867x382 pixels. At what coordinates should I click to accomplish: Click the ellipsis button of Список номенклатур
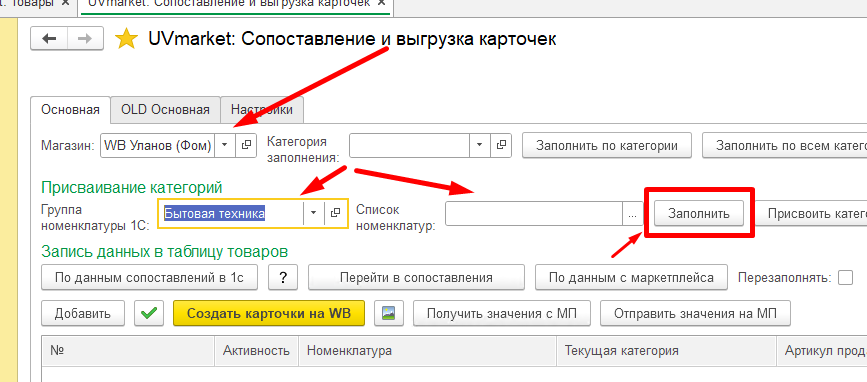[x=633, y=213]
